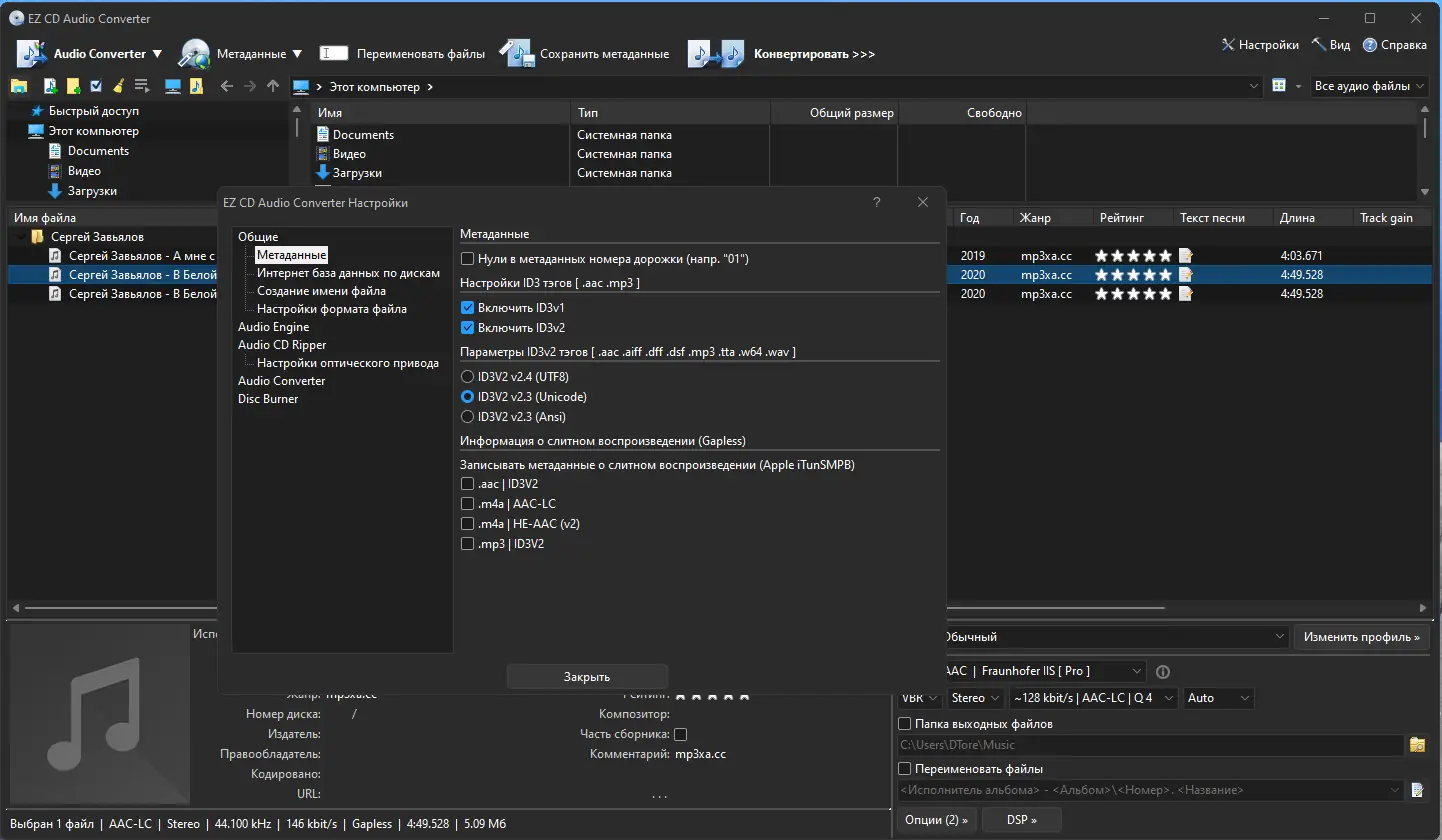This screenshot has height=840, width=1442.
Task: Click the Опции (2) button
Action: tap(936, 820)
